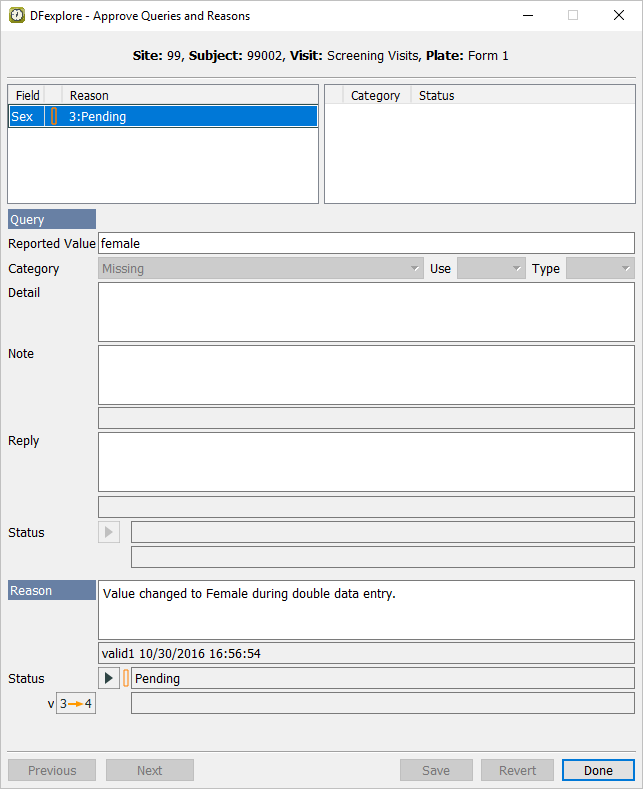Go to the Next item
Image resolution: width=643 pixels, height=789 pixels.
150,770
